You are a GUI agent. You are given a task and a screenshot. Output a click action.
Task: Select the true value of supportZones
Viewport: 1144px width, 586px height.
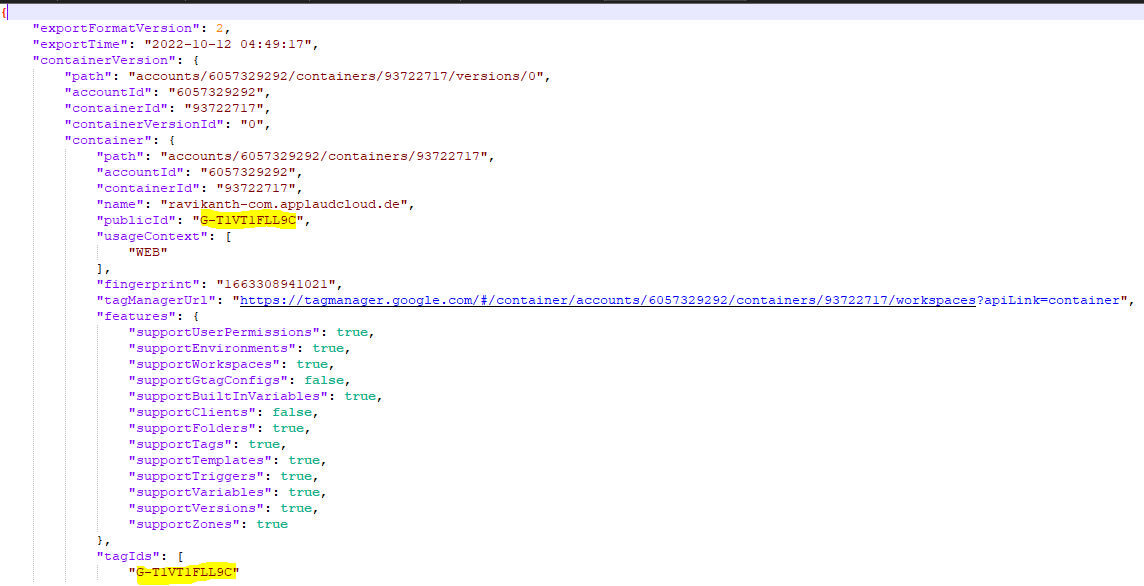click(x=272, y=524)
